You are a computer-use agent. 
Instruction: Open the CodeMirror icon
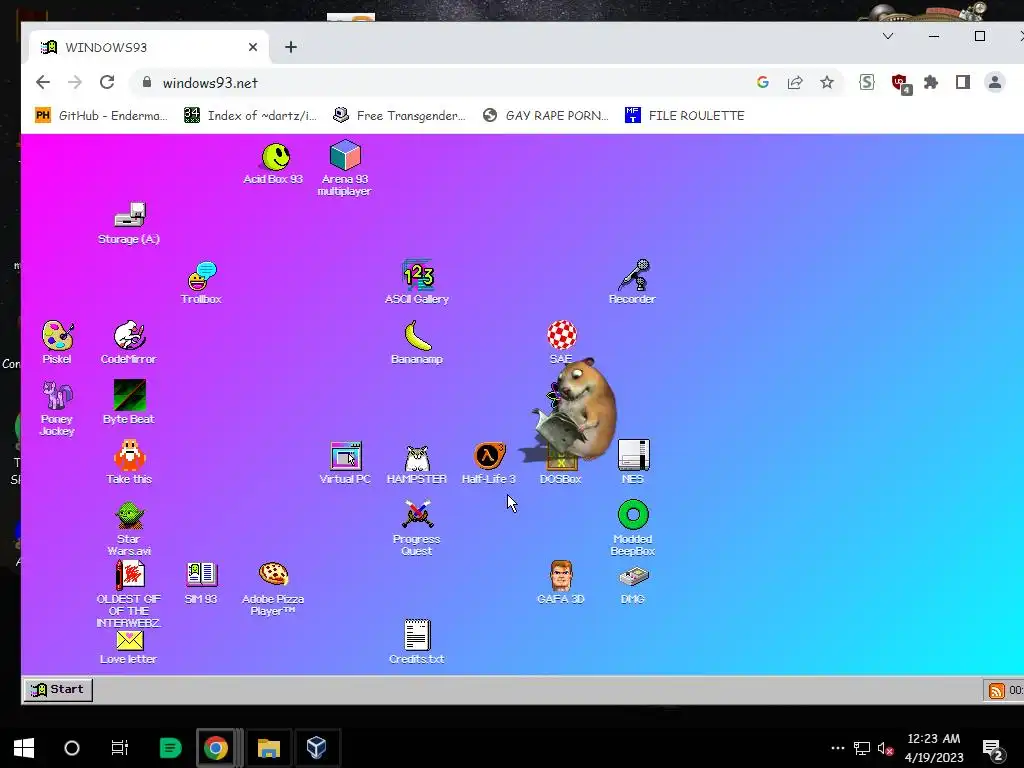[129, 342]
